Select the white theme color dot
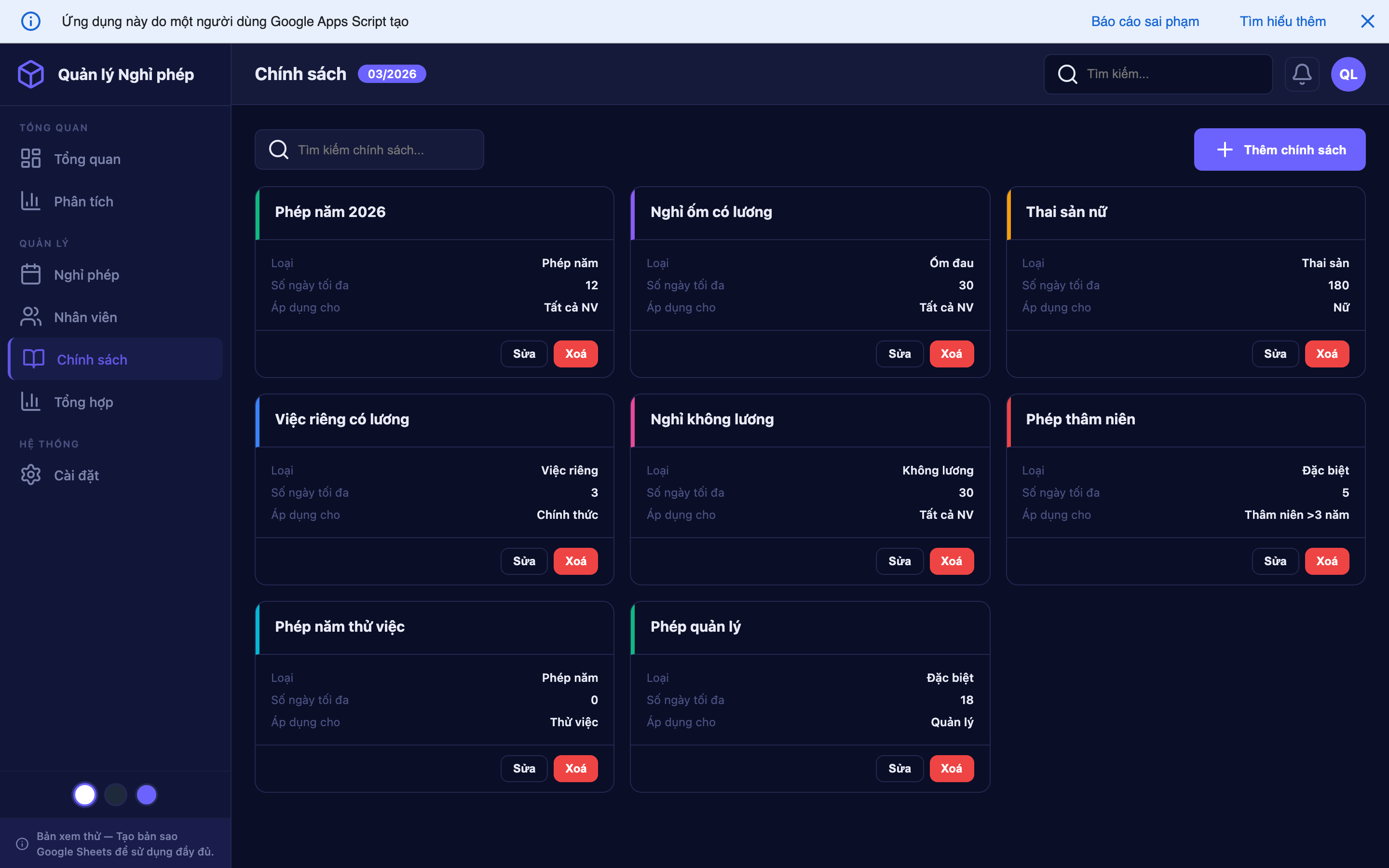1389x868 pixels. coord(84,794)
